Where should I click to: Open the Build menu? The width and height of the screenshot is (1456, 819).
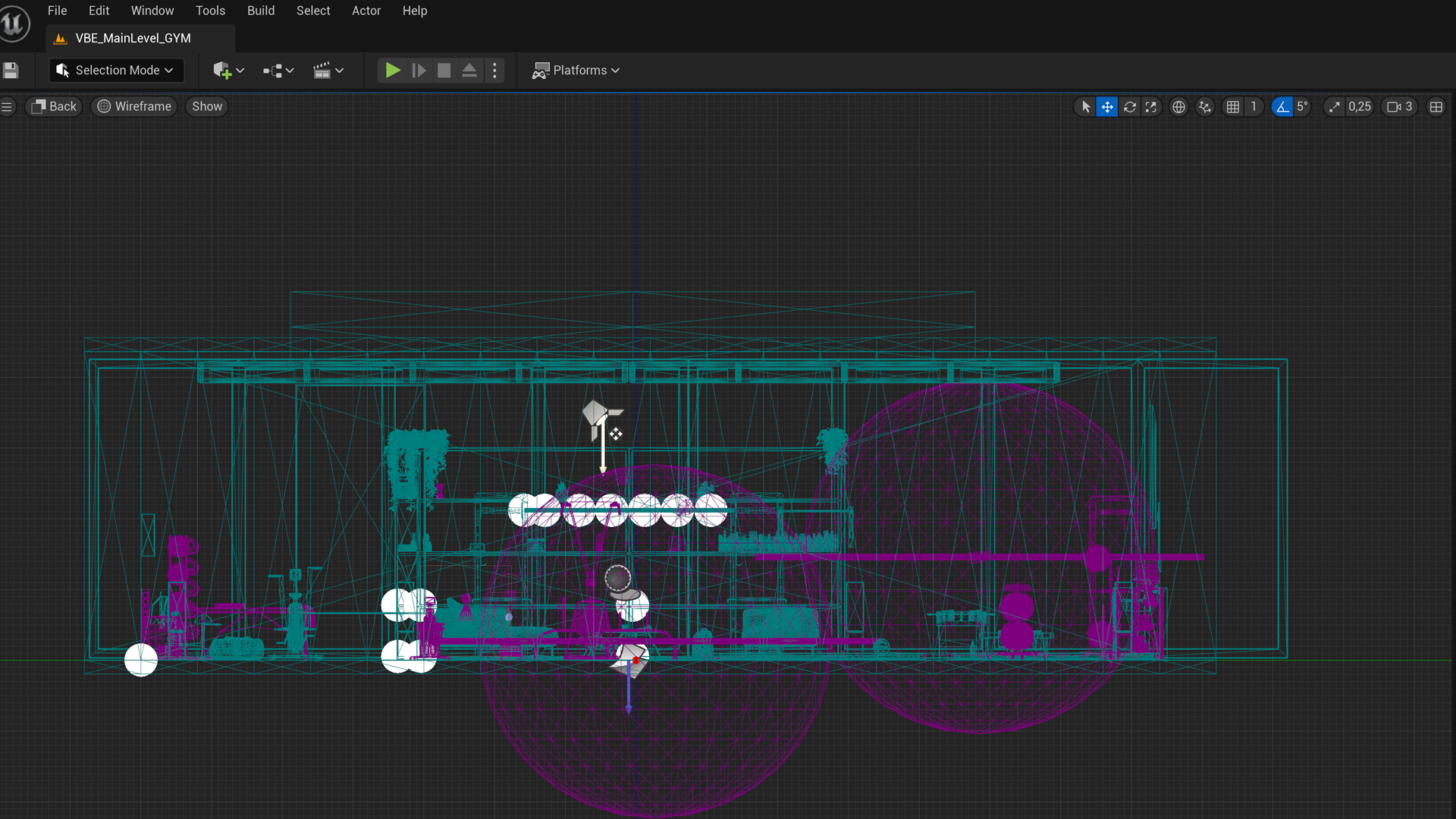click(x=260, y=11)
